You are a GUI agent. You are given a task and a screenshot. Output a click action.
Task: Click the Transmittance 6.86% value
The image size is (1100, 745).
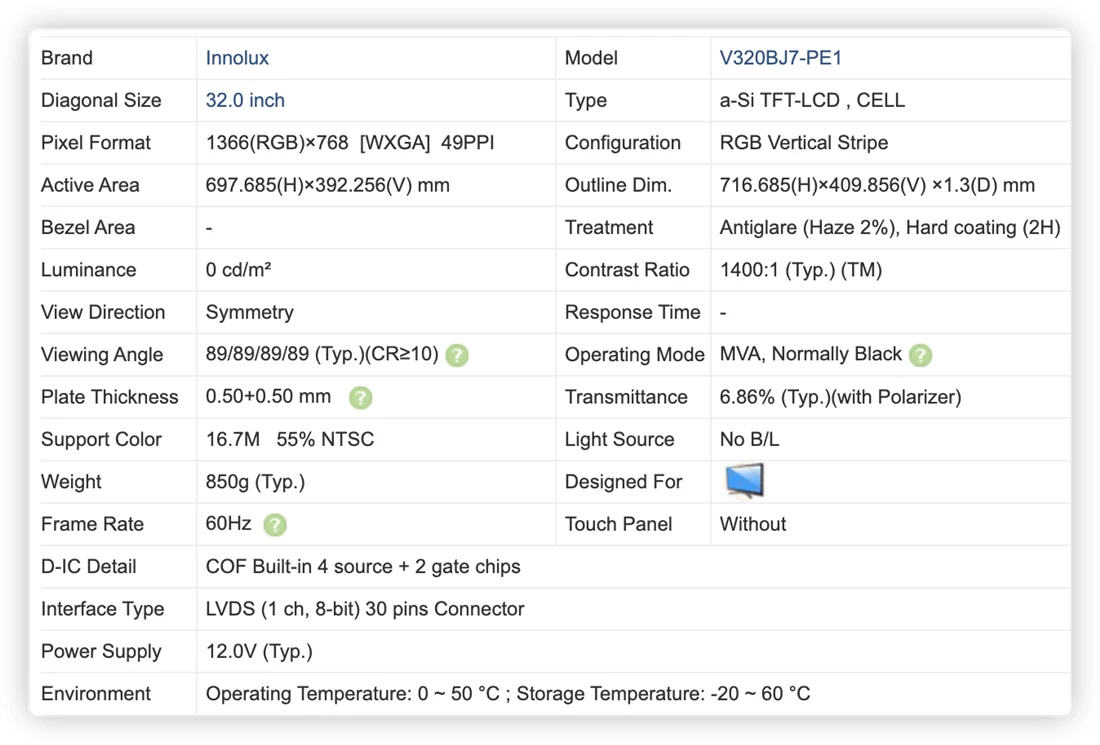pos(840,397)
